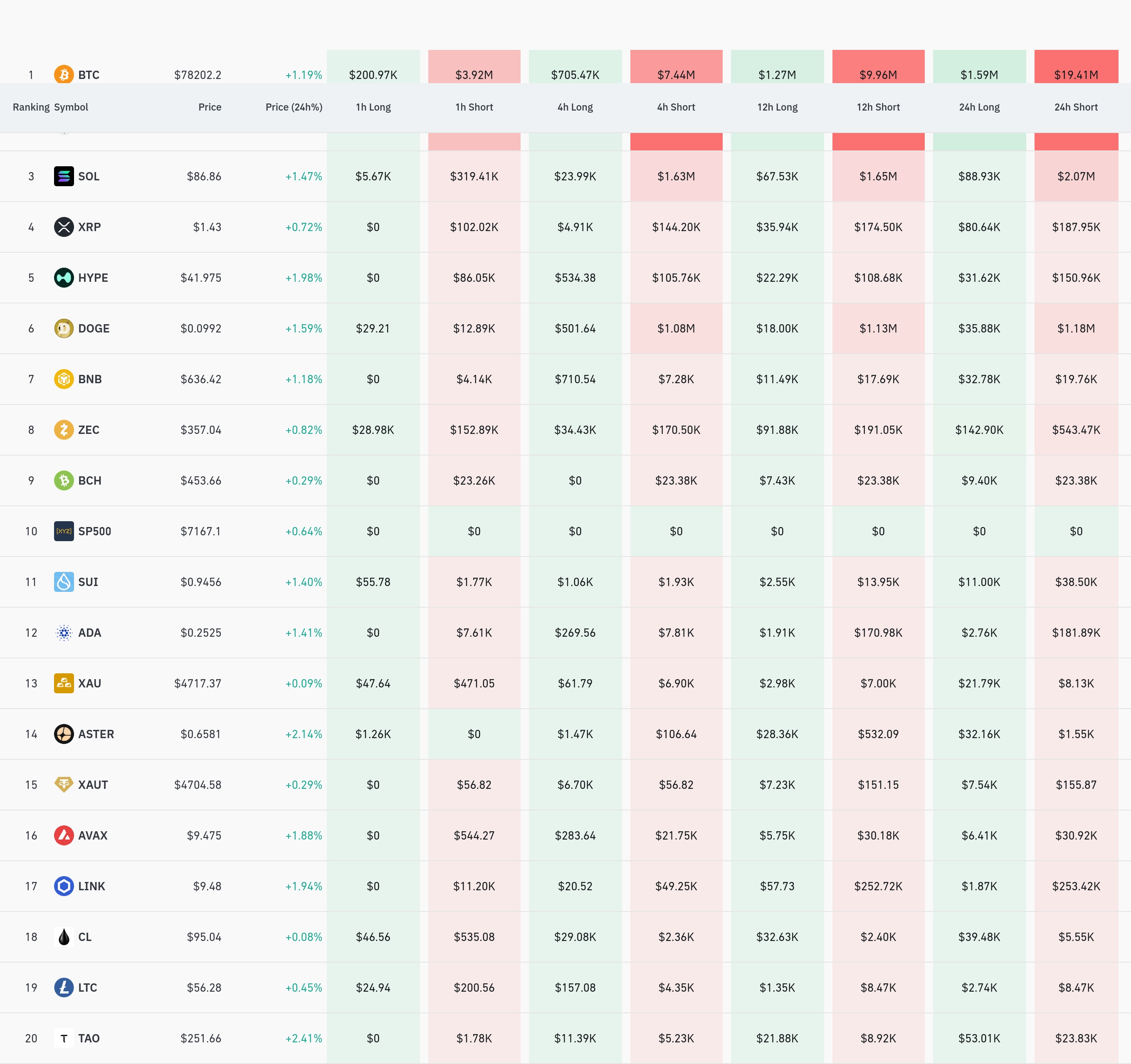The width and height of the screenshot is (1131, 1064).
Task: Click the LINK Chainlink hexagon icon
Action: pos(64,886)
